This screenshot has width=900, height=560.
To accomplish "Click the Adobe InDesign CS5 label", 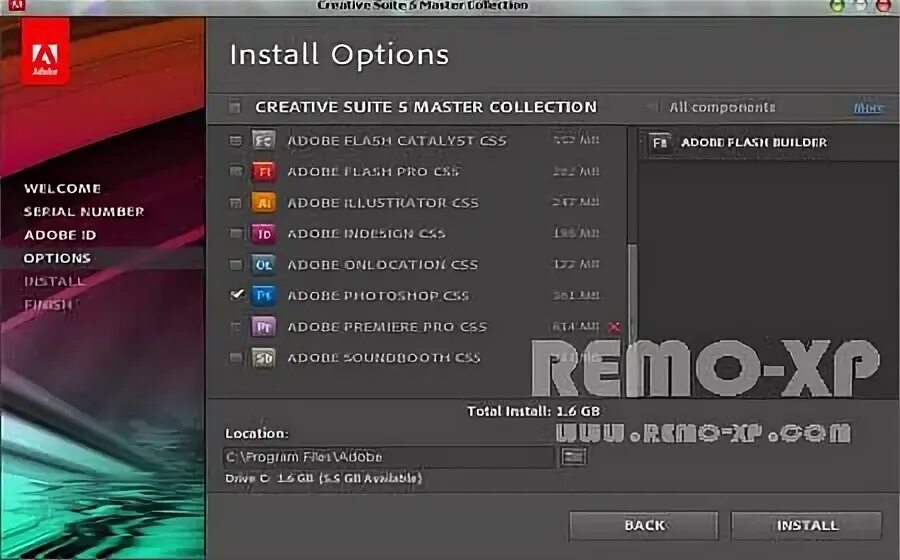I will click(x=366, y=234).
